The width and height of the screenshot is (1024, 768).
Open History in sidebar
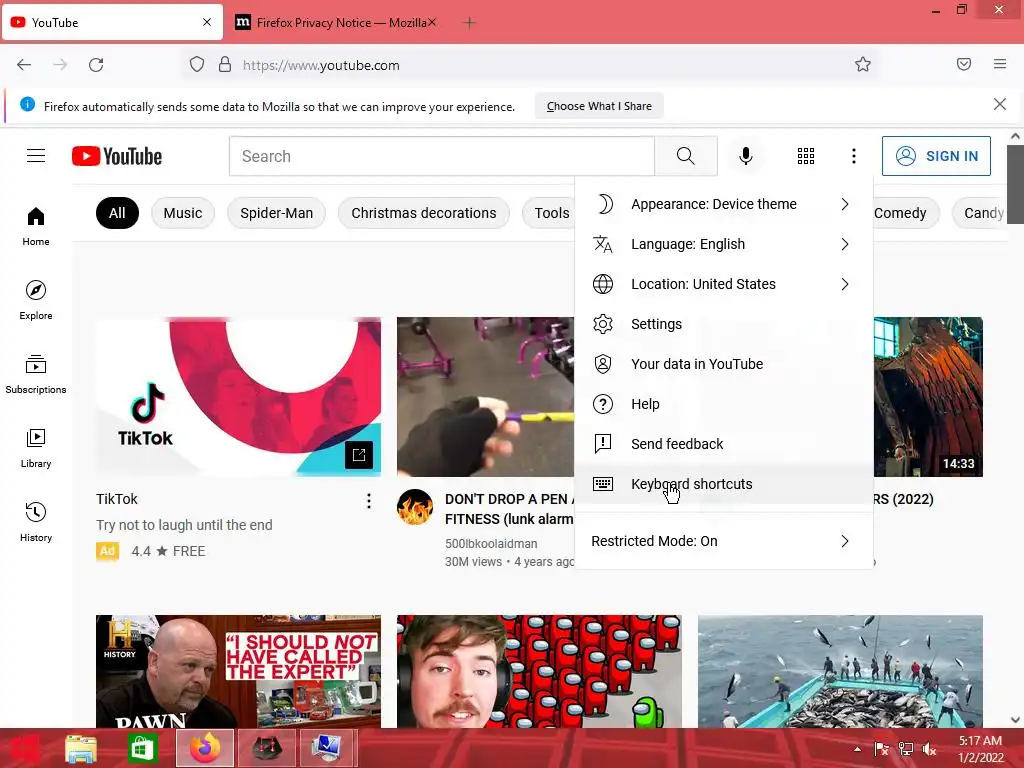click(36, 522)
